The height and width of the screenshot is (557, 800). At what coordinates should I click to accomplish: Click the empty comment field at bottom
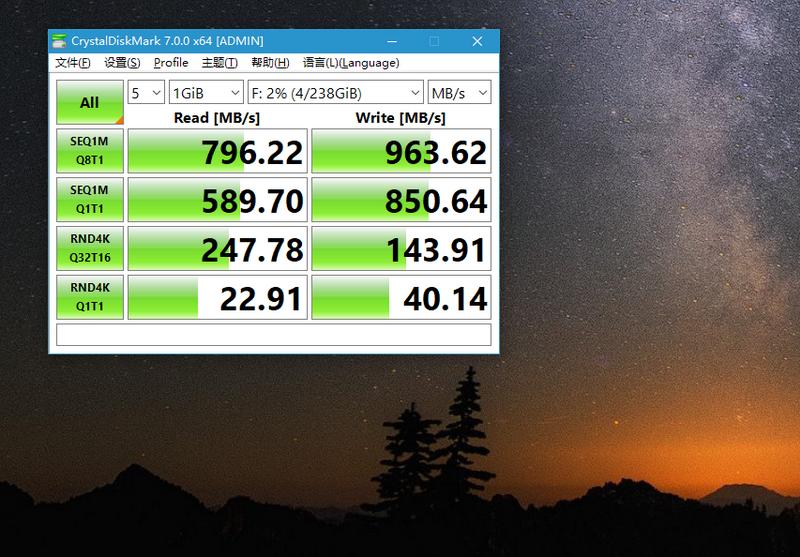coord(273,335)
